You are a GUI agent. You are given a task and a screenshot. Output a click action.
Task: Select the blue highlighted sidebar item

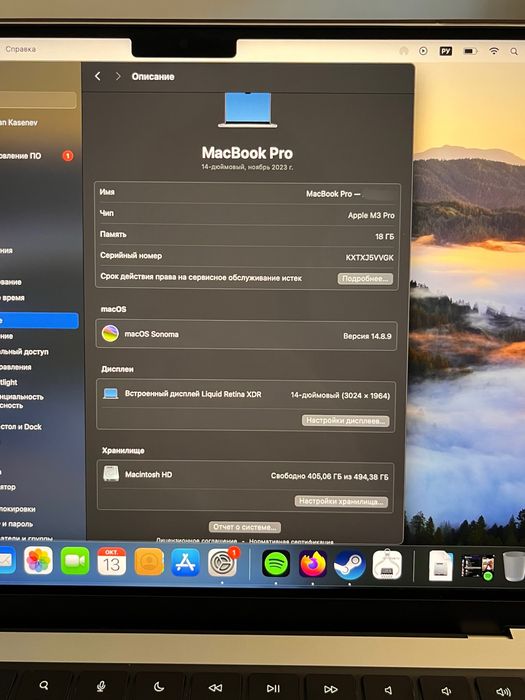tap(39, 321)
